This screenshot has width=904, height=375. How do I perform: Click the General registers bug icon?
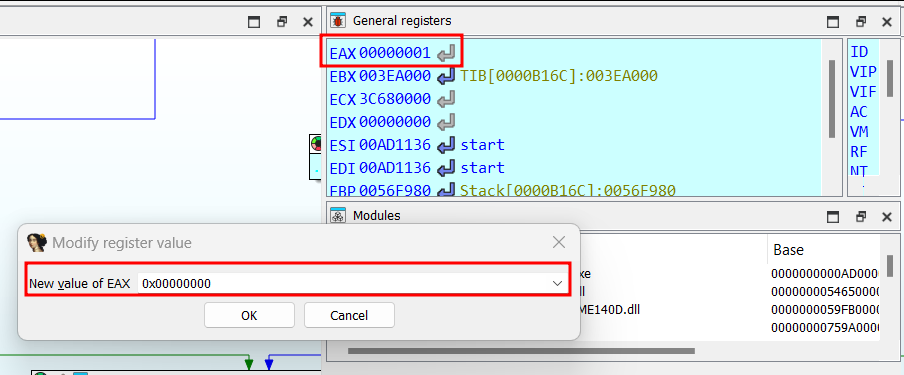click(x=337, y=21)
